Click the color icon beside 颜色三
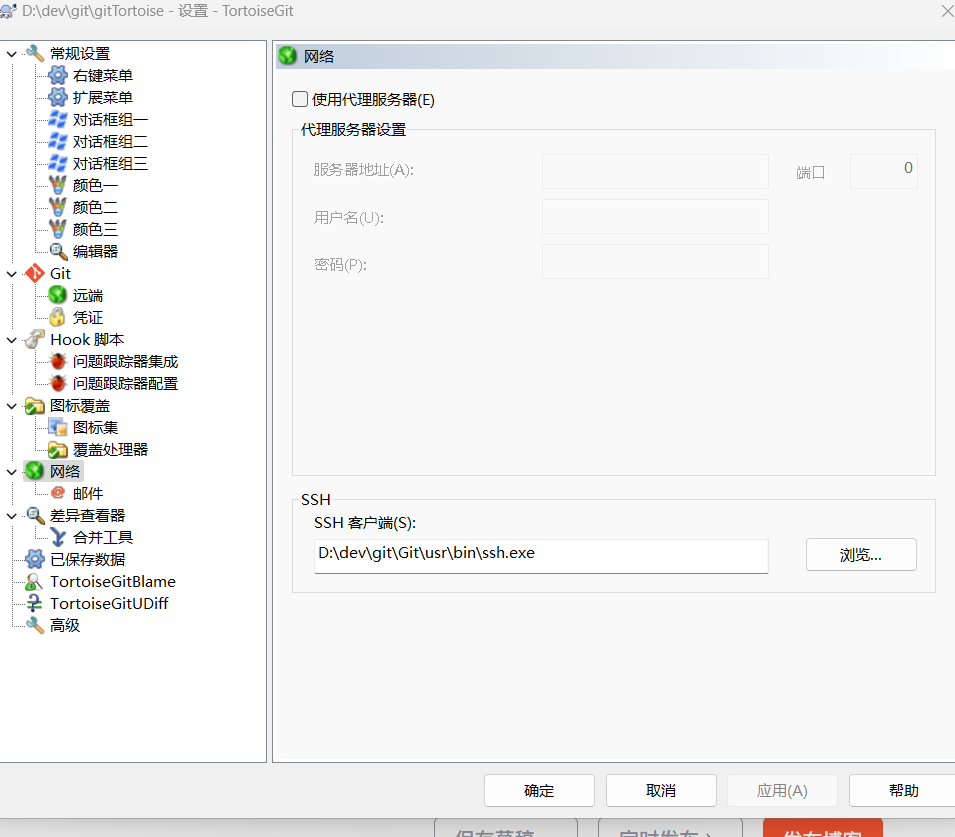The width and height of the screenshot is (955, 837). tap(58, 229)
